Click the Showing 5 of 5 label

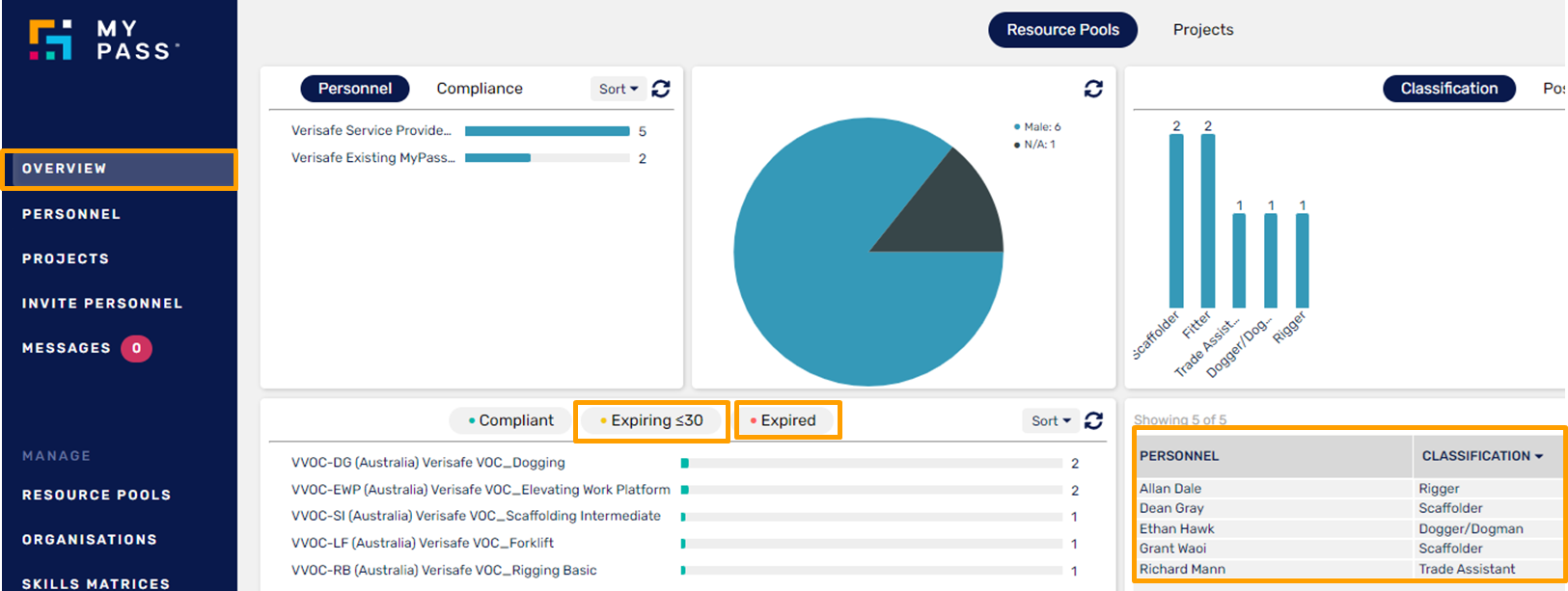click(x=1180, y=419)
